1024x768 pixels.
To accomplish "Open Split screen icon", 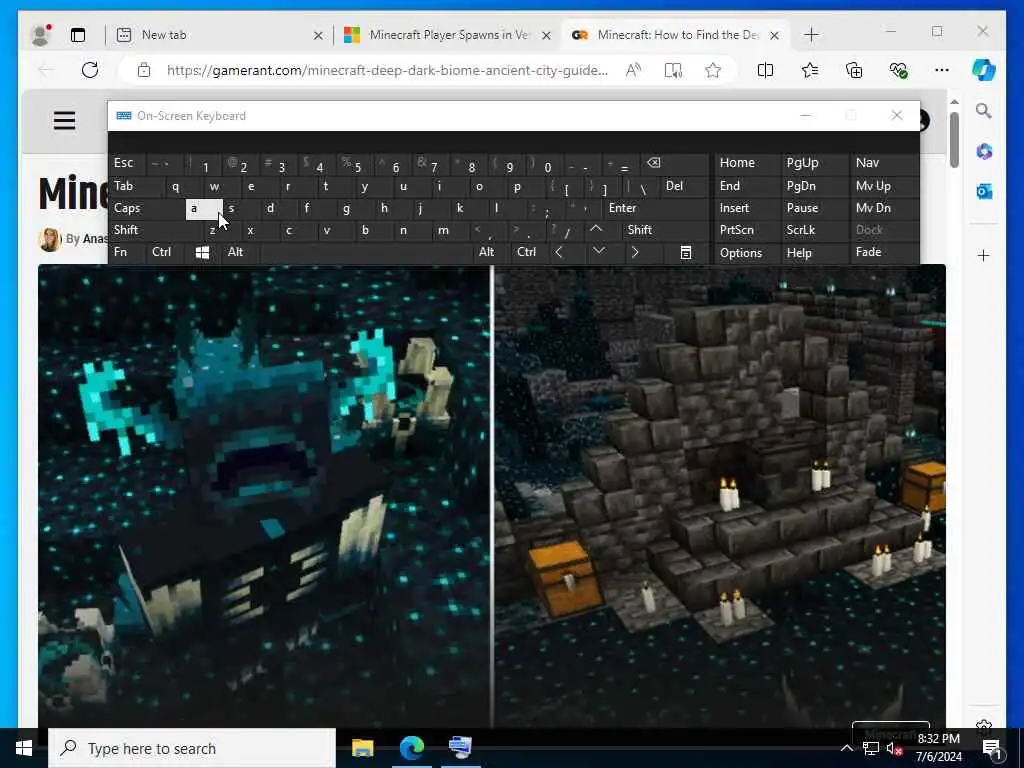I will tap(765, 70).
